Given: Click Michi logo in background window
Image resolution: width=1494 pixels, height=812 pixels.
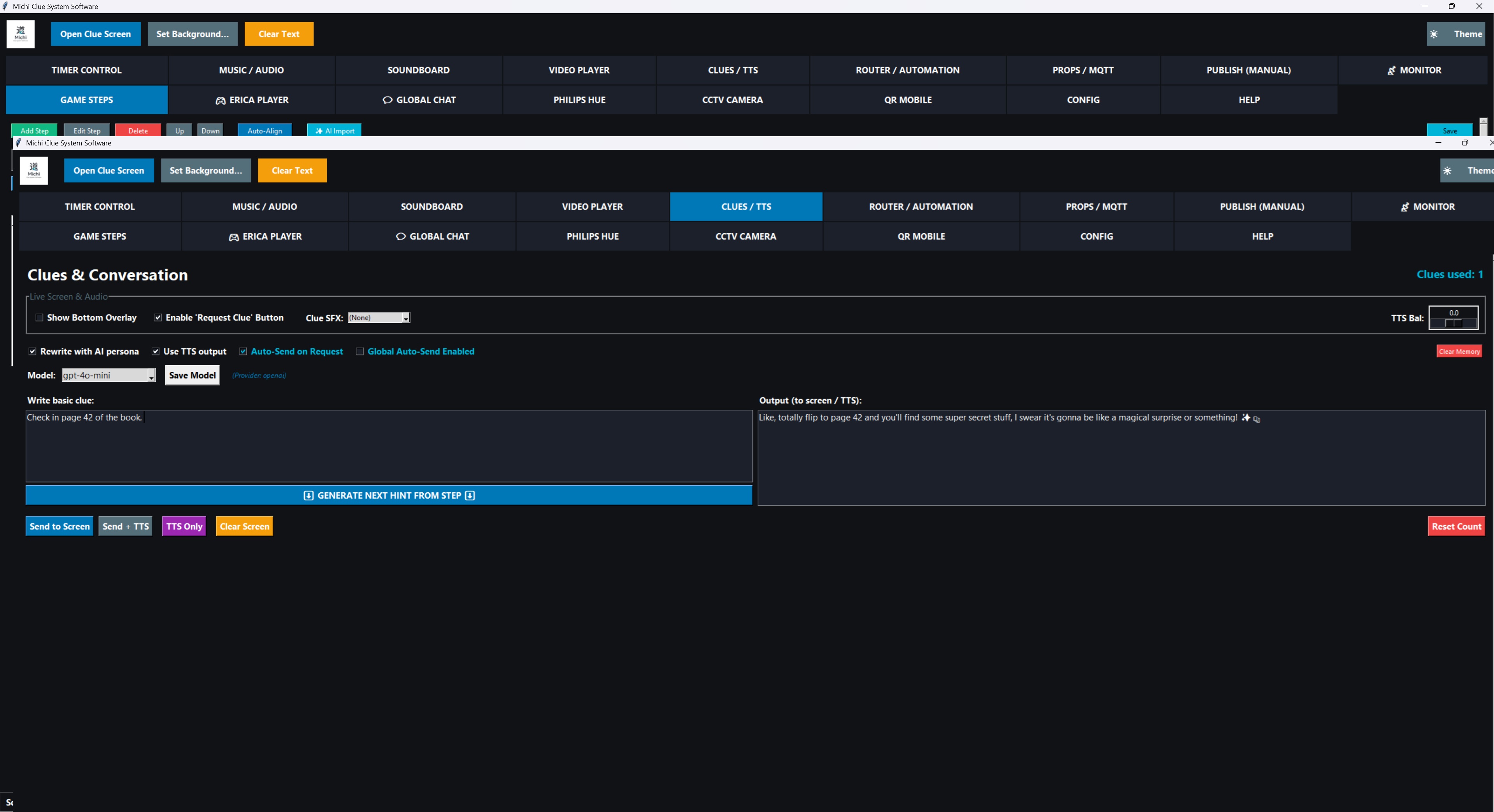Looking at the screenshot, I should click(20, 34).
